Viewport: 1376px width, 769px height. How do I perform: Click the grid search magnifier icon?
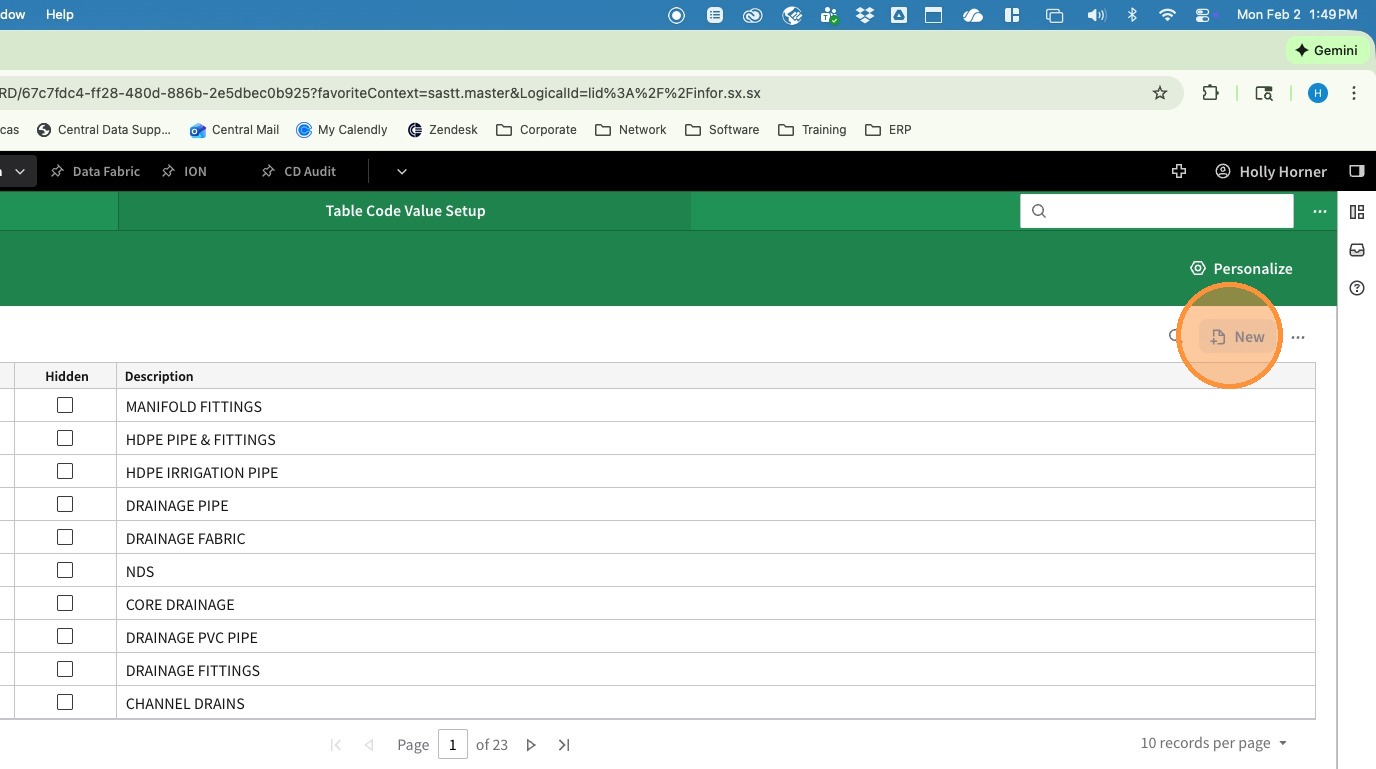pos(1176,336)
